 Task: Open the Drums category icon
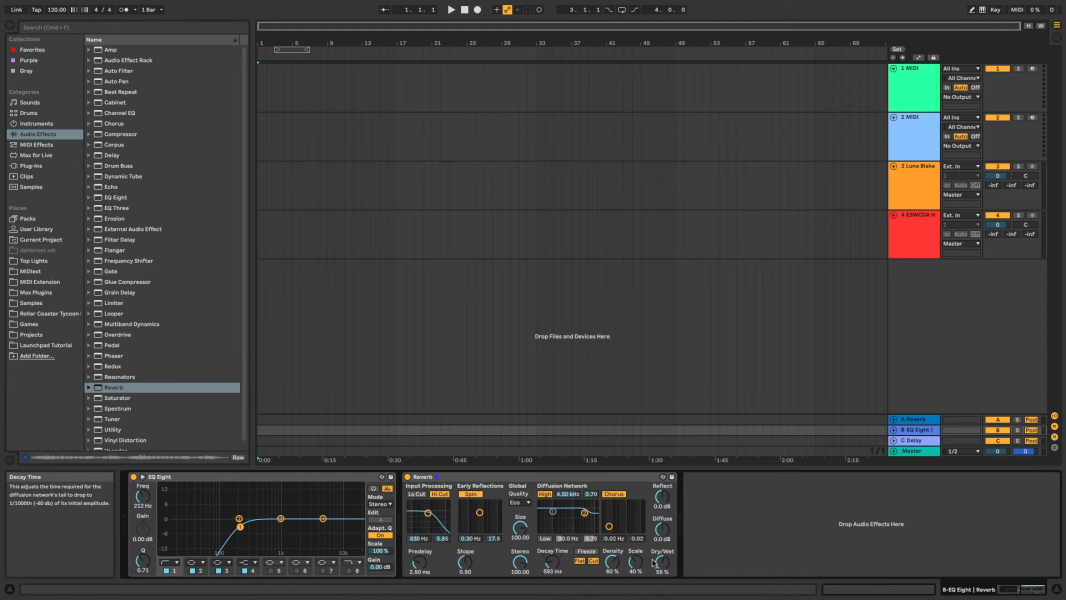[x=13, y=113]
